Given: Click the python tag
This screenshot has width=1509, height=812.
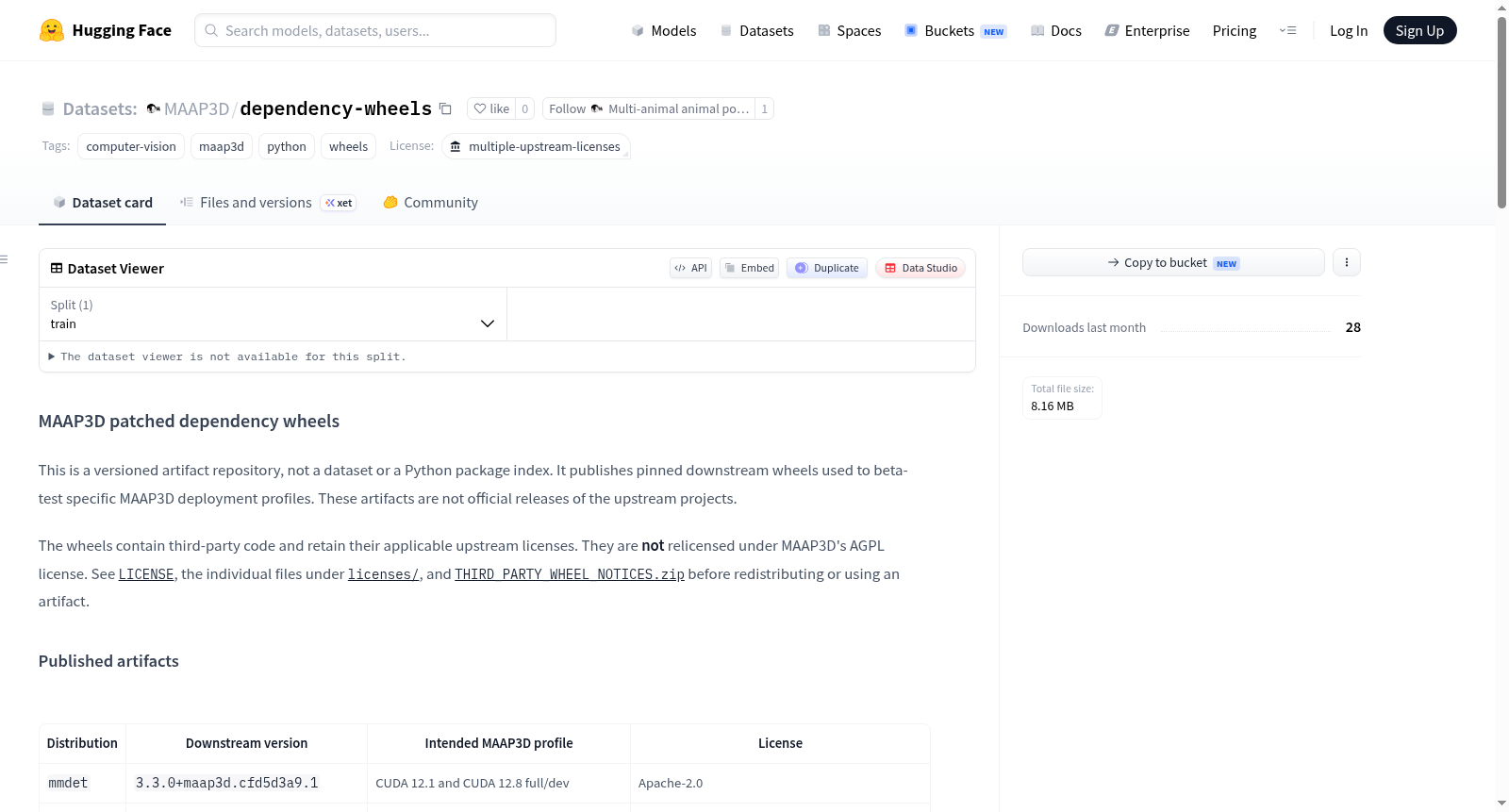Looking at the screenshot, I should point(287,146).
